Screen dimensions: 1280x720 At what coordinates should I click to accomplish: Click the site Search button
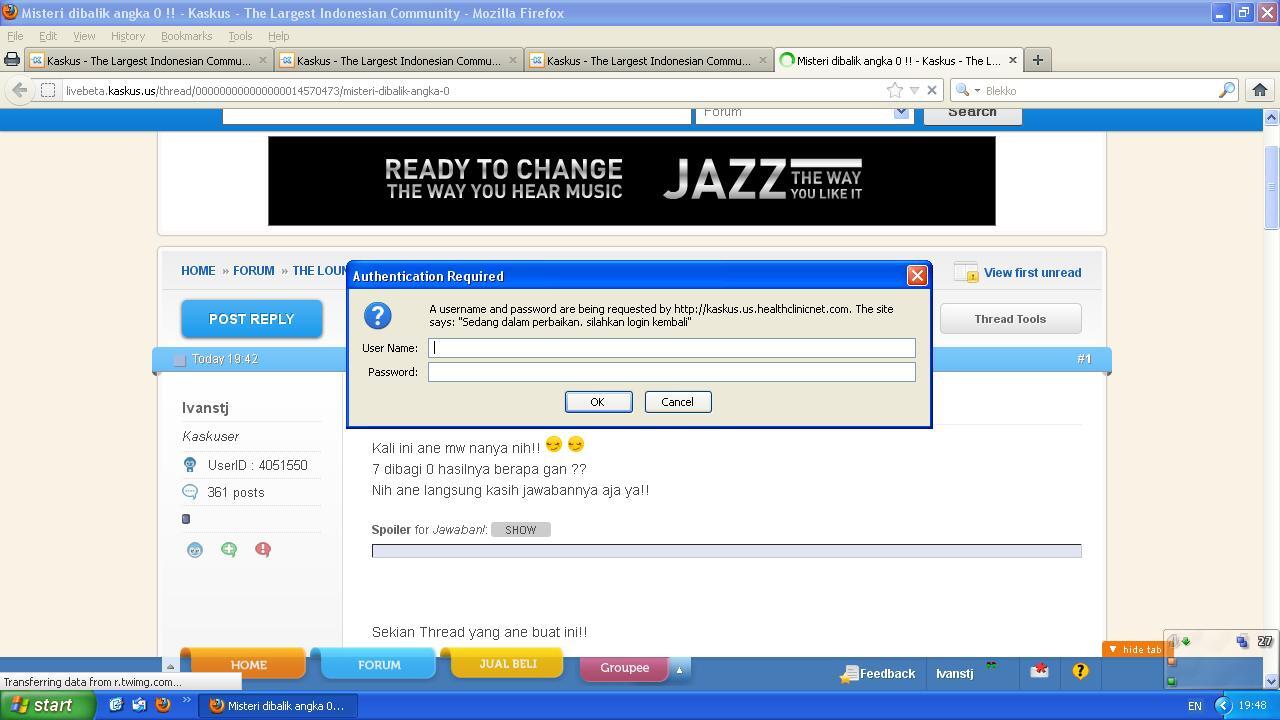972,113
